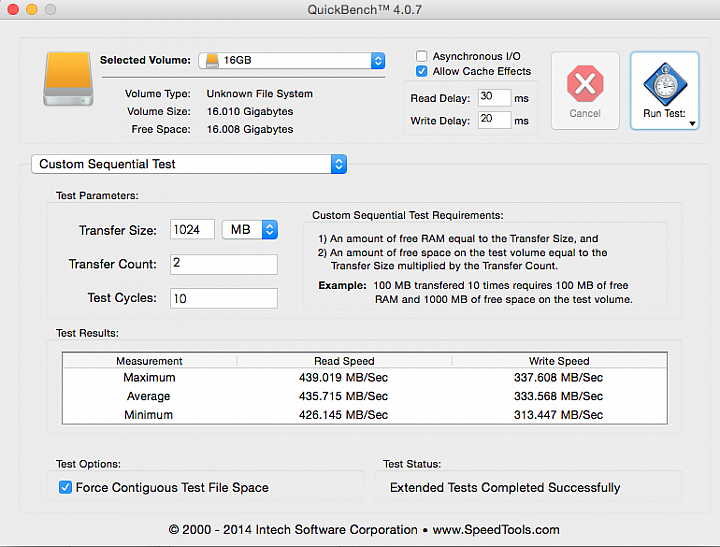Select the Maximum measurement row label

click(x=149, y=378)
